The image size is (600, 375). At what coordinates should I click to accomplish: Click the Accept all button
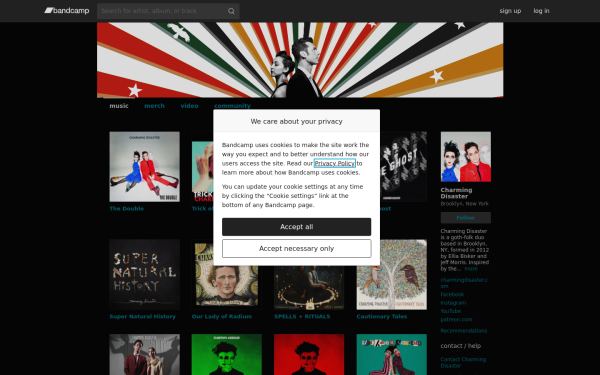pyautogui.click(x=297, y=227)
